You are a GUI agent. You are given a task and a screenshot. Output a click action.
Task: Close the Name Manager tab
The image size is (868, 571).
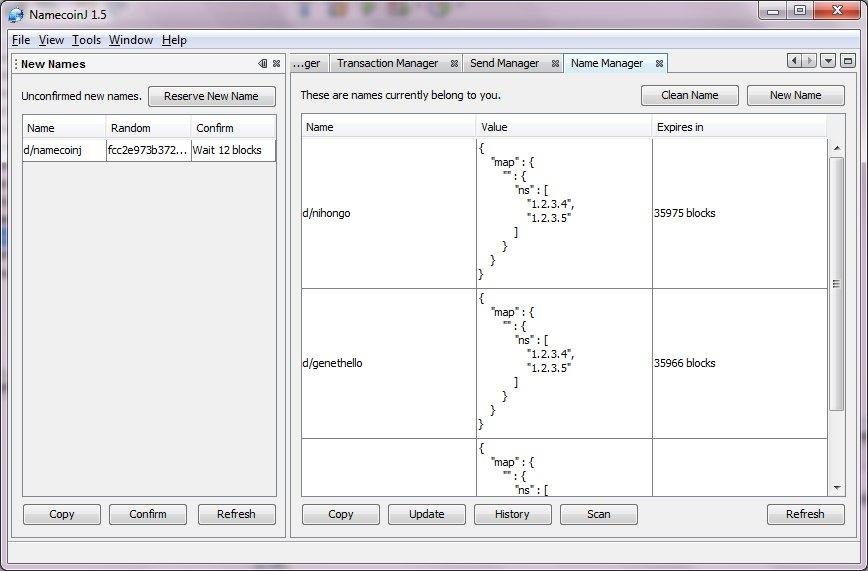(659, 64)
